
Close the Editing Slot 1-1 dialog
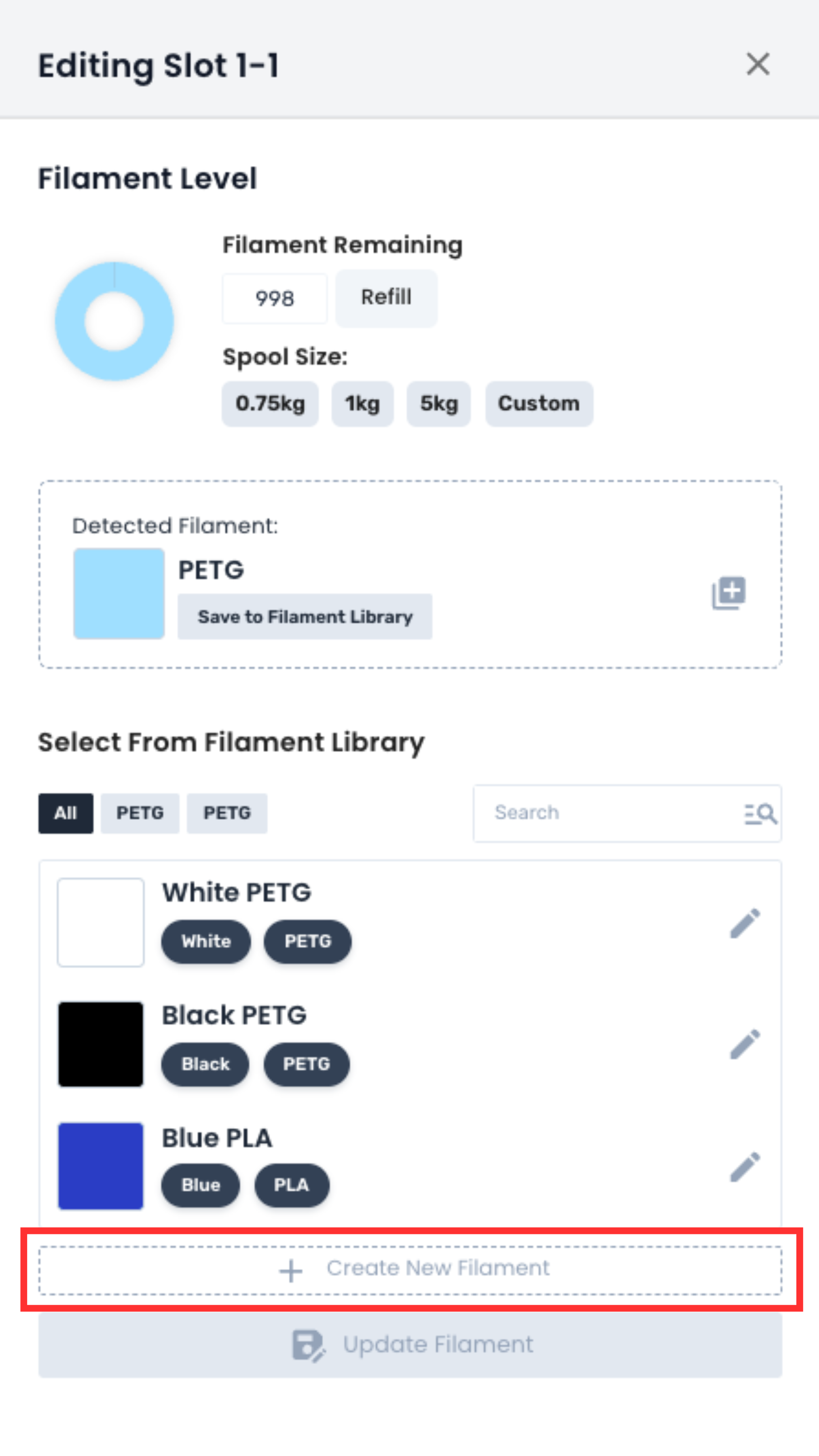coord(758,64)
